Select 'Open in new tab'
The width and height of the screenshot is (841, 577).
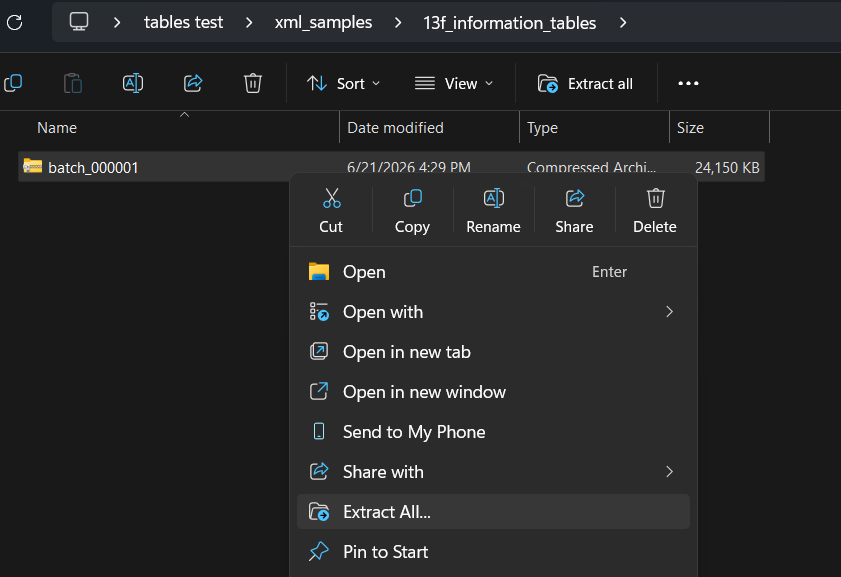[x=493, y=352]
